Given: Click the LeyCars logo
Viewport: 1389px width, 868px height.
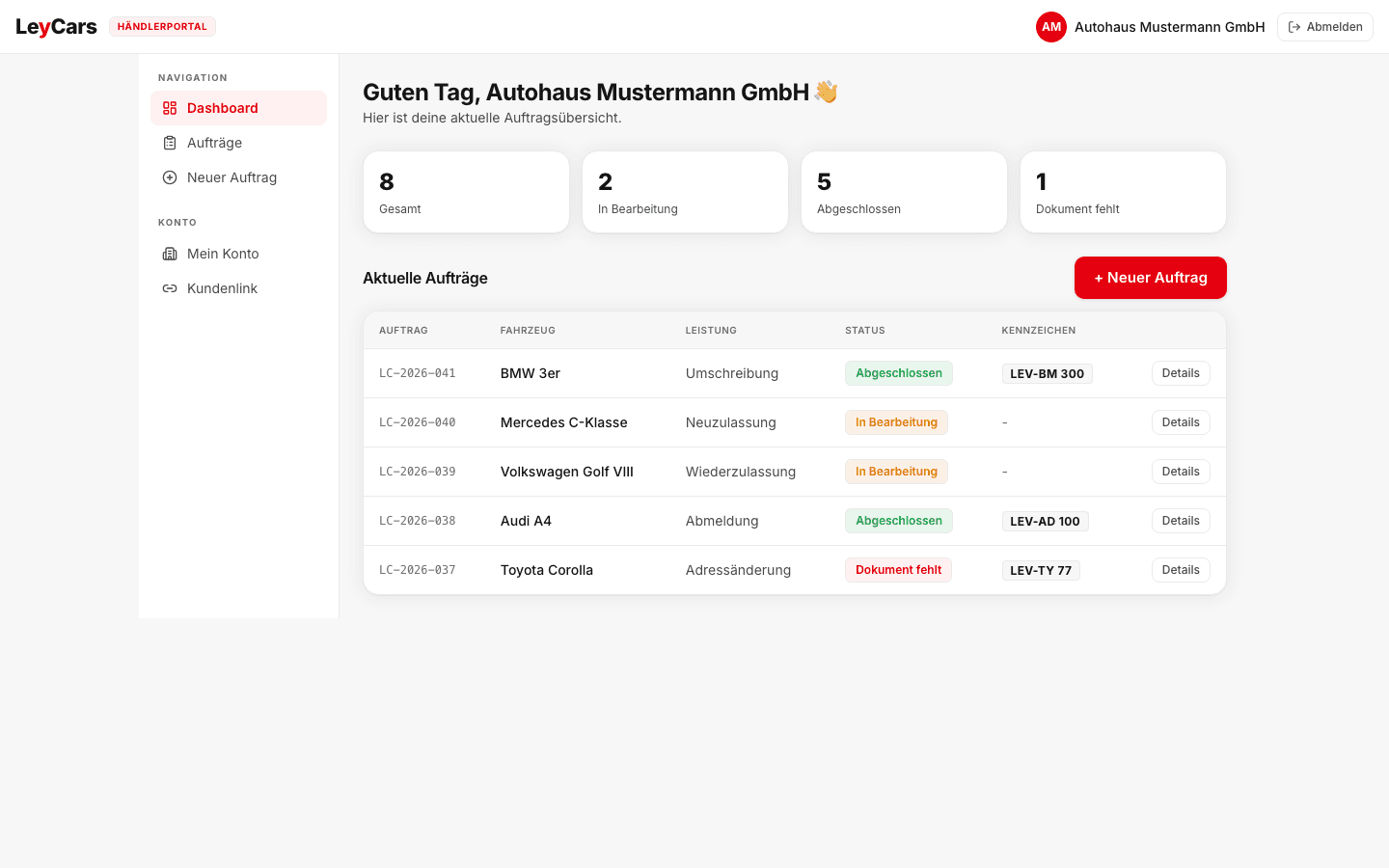Looking at the screenshot, I should coord(56,27).
